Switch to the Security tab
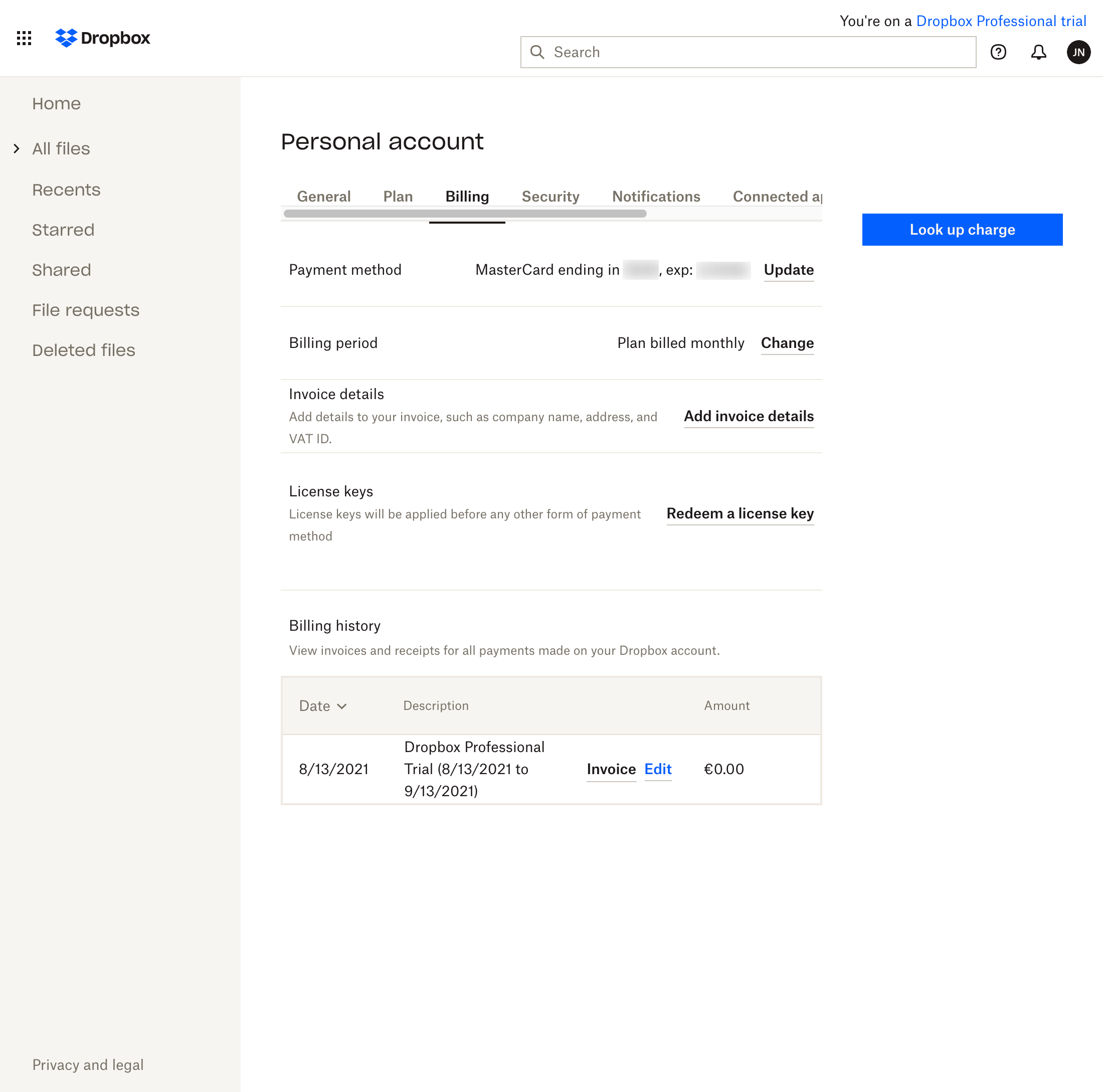This screenshot has height=1092, width=1103. click(550, 197)
